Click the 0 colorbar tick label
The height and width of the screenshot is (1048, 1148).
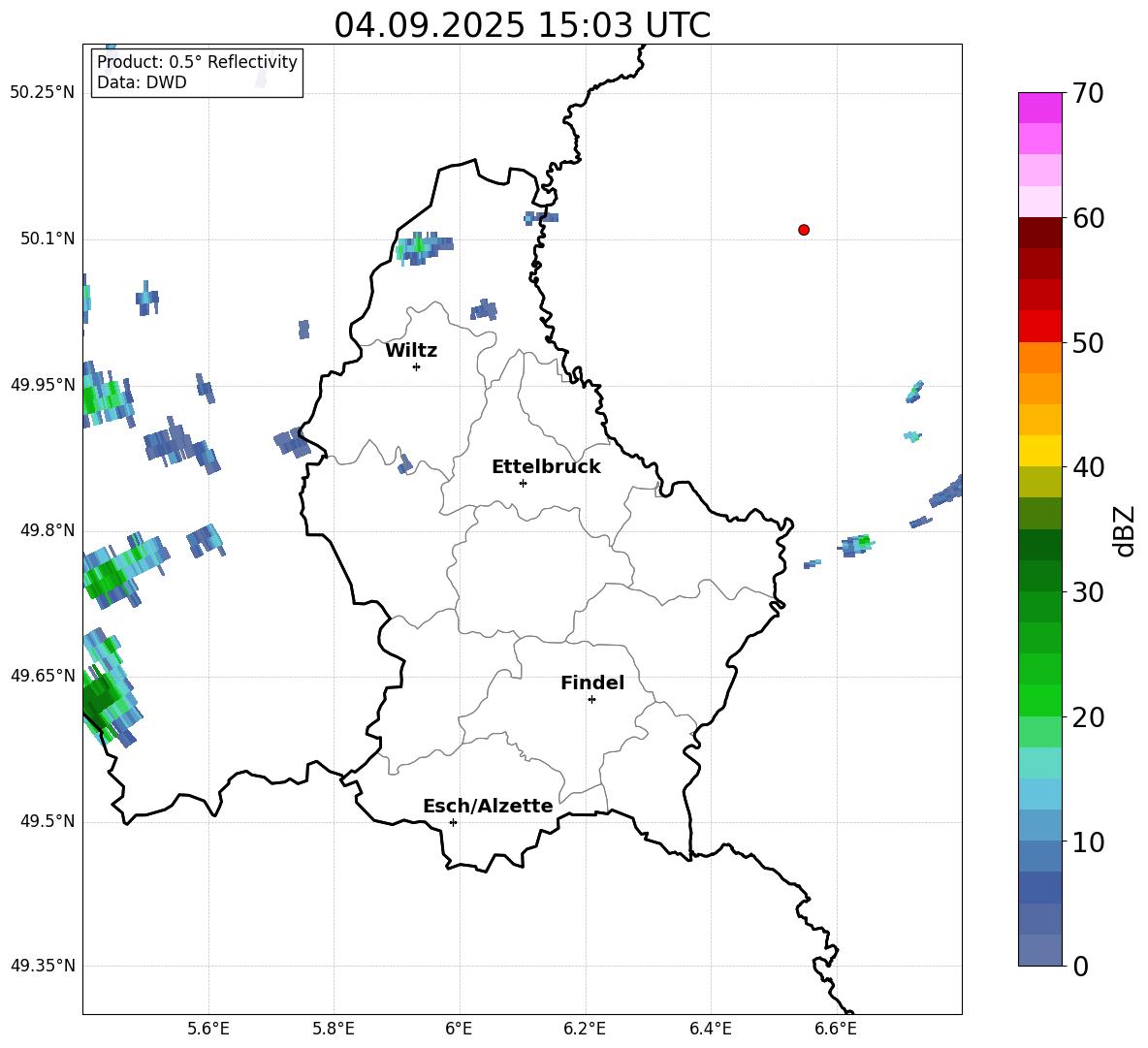[x=1080, y=967]
